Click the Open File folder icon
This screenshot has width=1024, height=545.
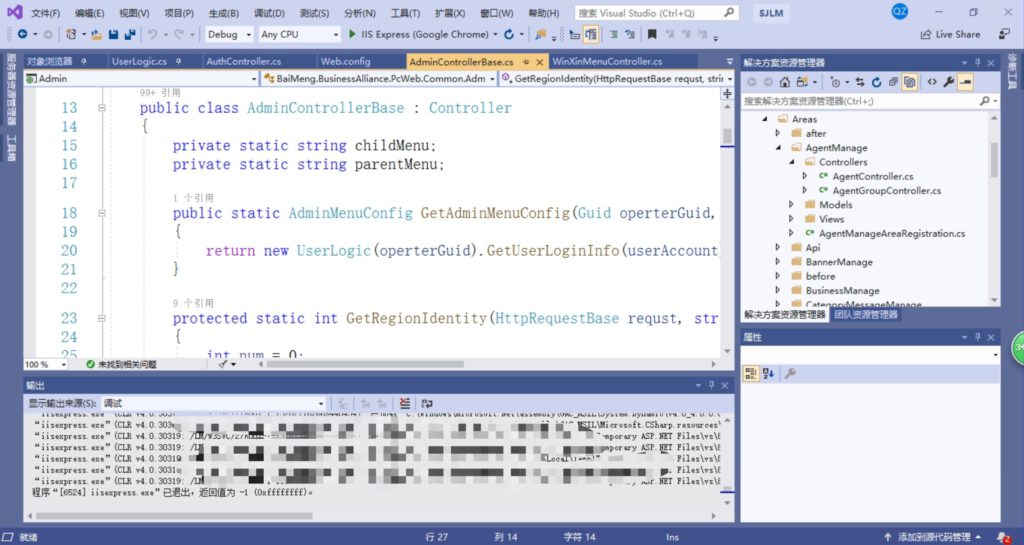coord(96,35)
